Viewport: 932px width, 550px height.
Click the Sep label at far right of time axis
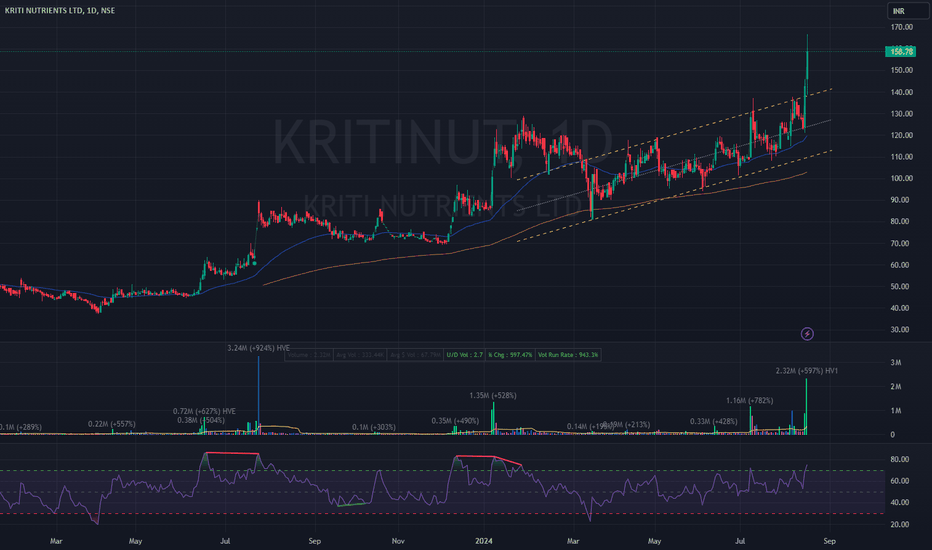tap(829, 541)
